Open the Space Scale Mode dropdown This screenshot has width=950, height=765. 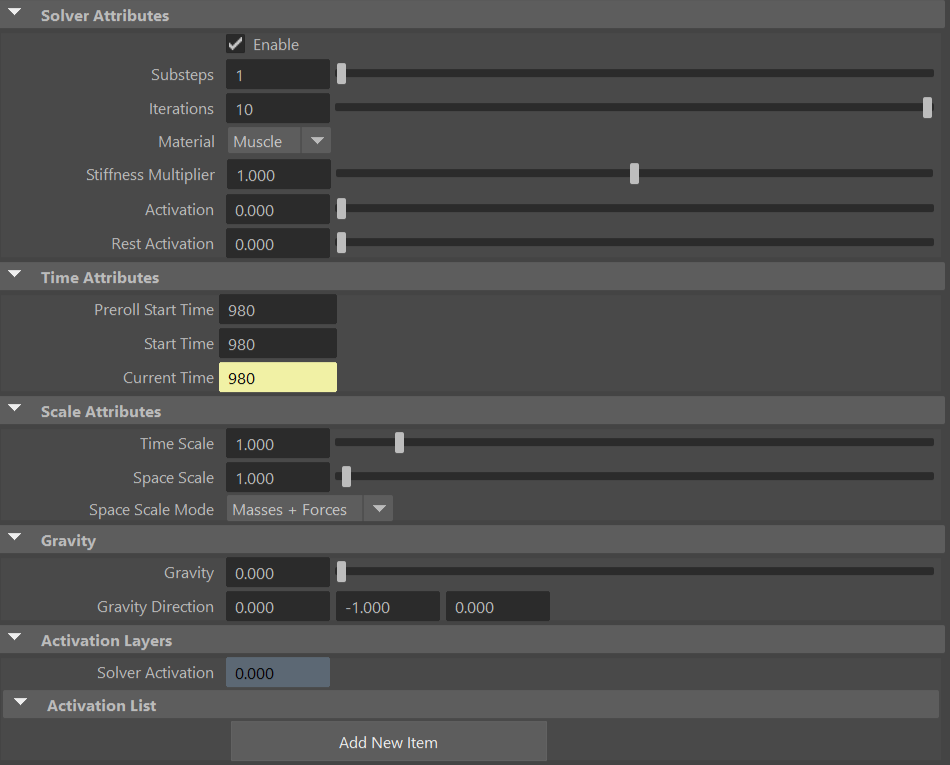tap(378, 508)
